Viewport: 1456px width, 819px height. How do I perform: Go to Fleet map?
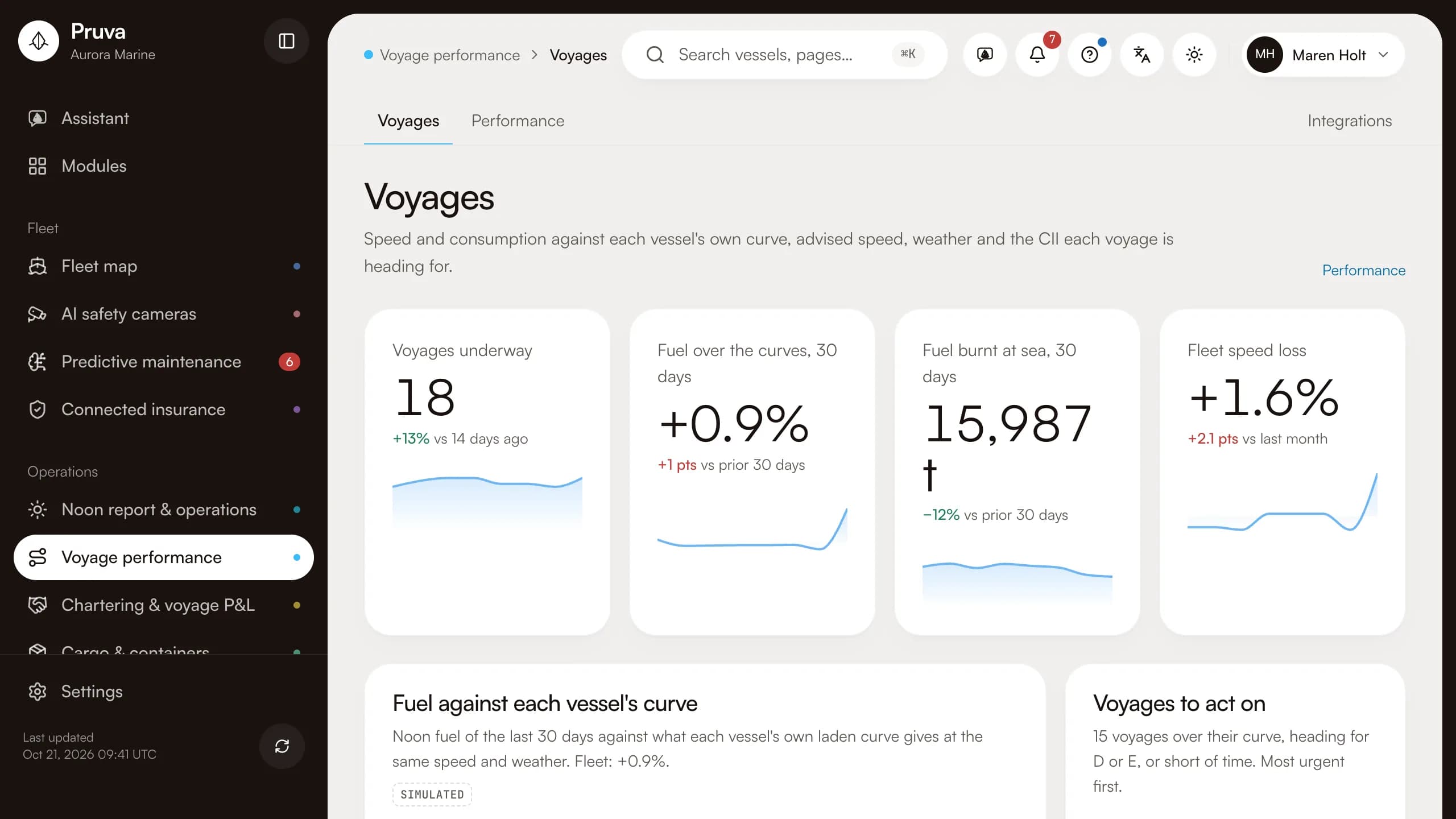[164, 266]
